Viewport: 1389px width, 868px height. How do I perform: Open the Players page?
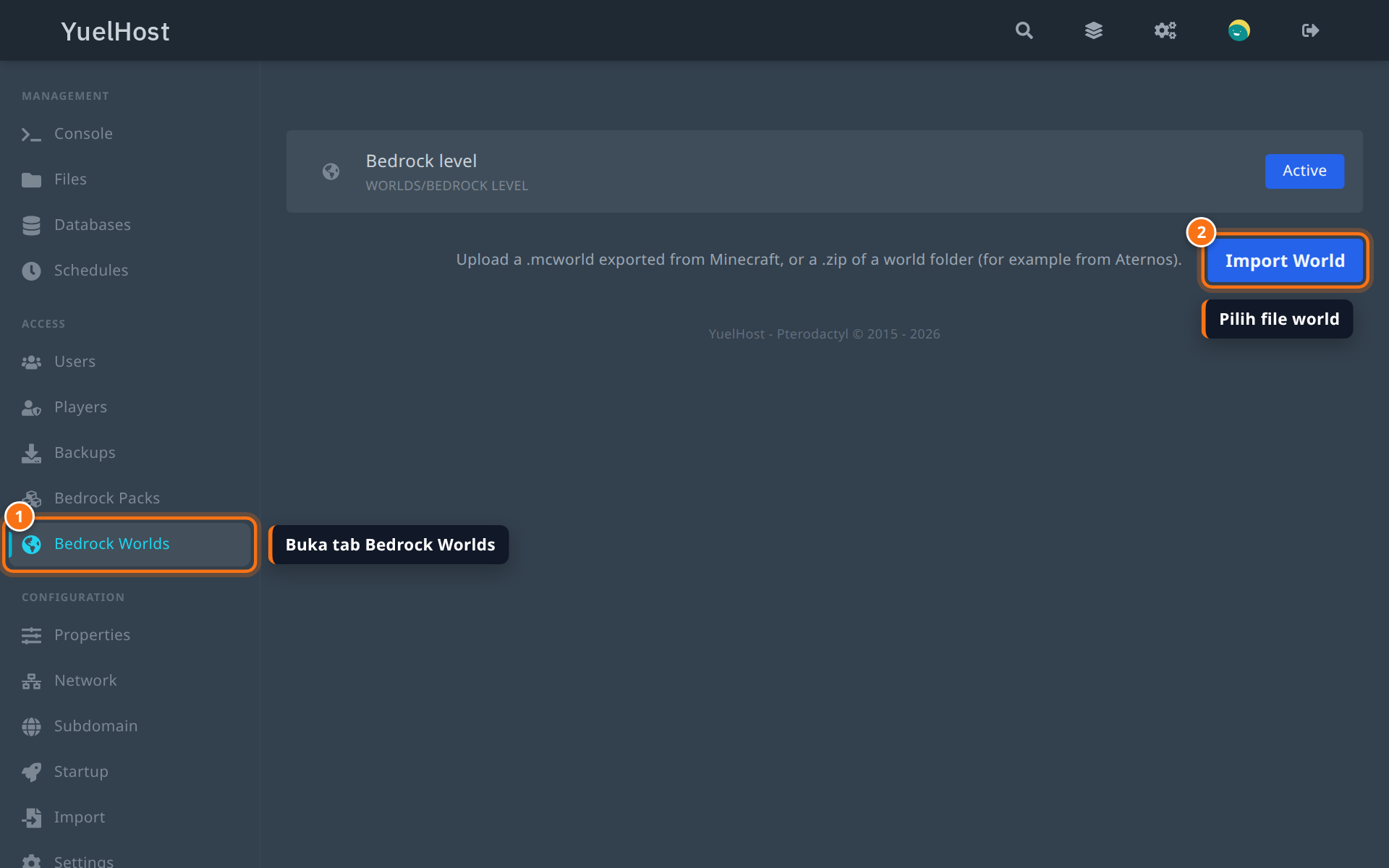[x=130, y=407]
